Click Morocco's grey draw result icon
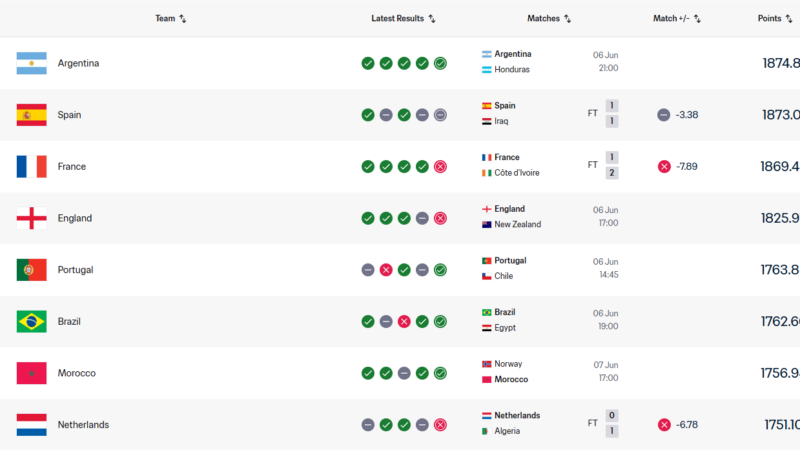The height and width of the screenshot is (450, 800). click(404, 373)
